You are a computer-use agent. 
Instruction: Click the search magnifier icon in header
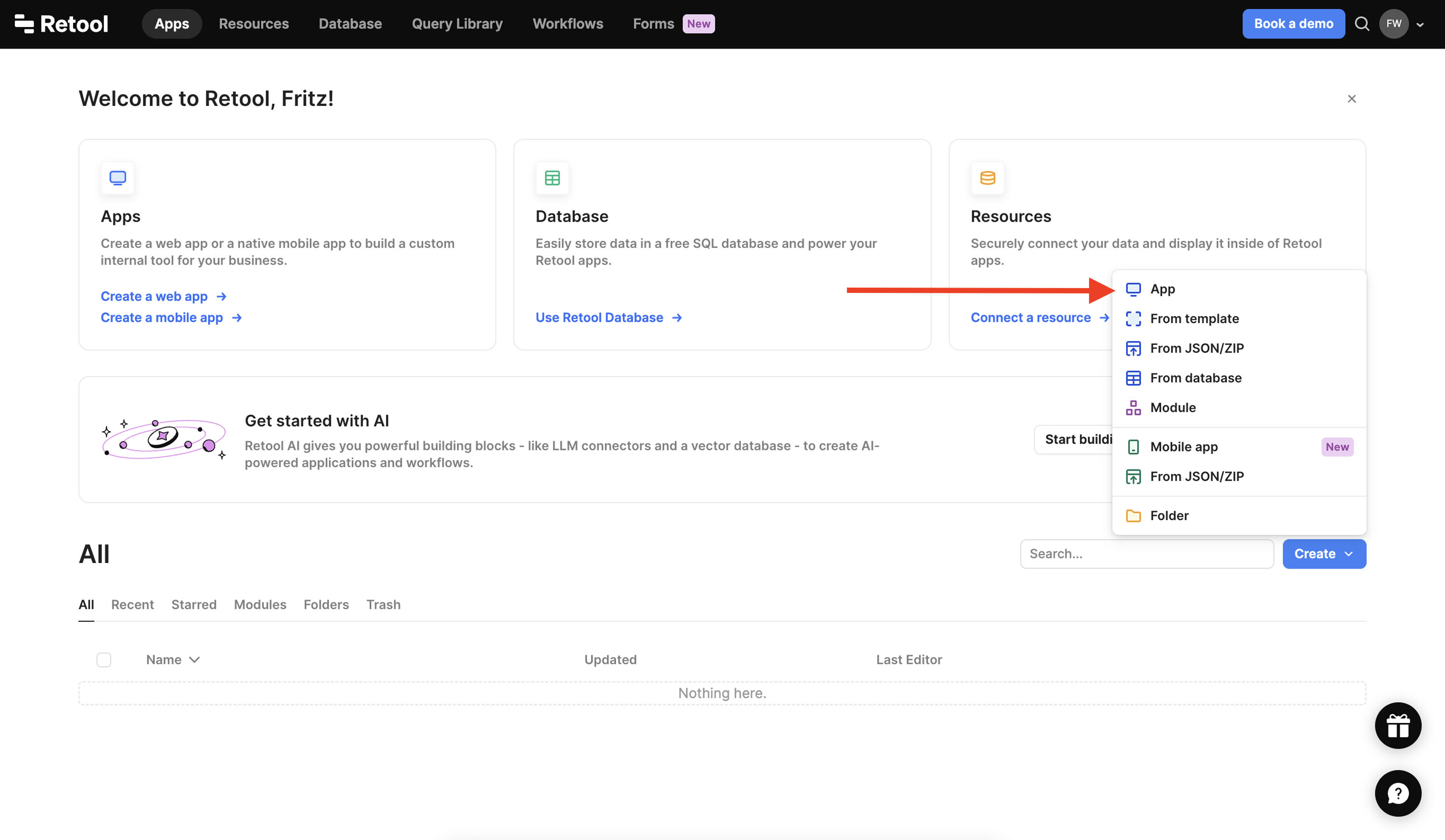point(1361,24)
